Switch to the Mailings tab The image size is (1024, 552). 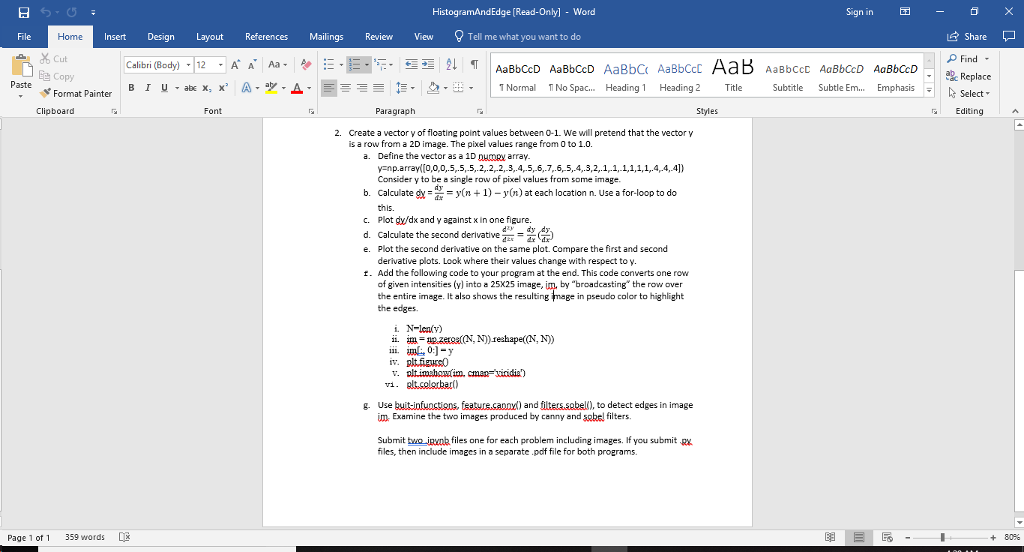[326, 37]
